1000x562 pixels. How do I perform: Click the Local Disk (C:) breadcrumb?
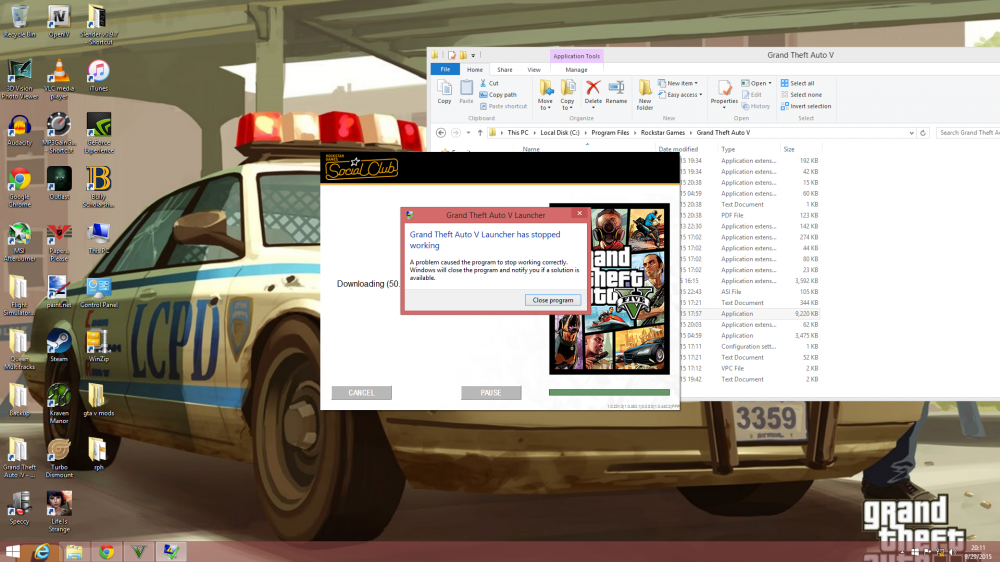[559, 133]
